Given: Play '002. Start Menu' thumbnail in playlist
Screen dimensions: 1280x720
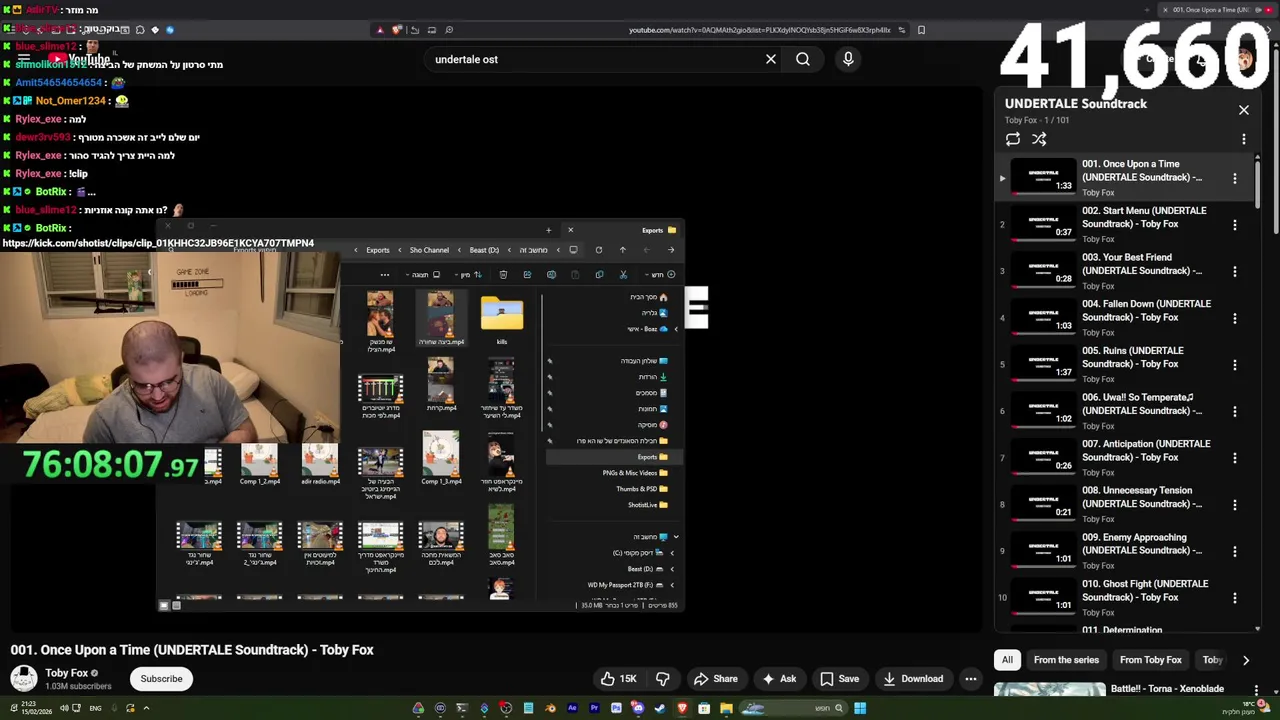Looking at the screenshot, I should tap(1043, 224).
